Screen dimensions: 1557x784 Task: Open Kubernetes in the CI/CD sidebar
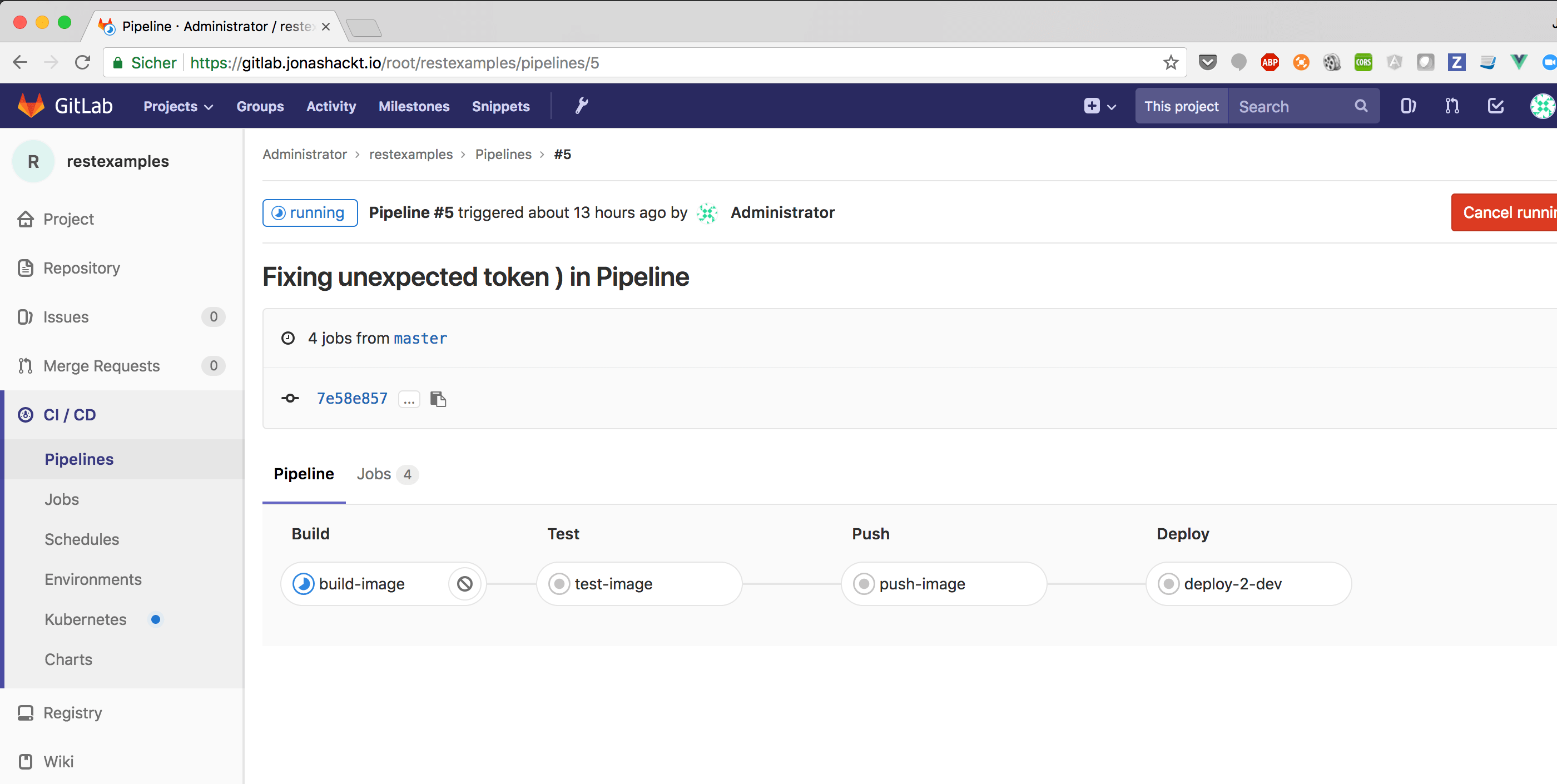click(x=85, y=619)
